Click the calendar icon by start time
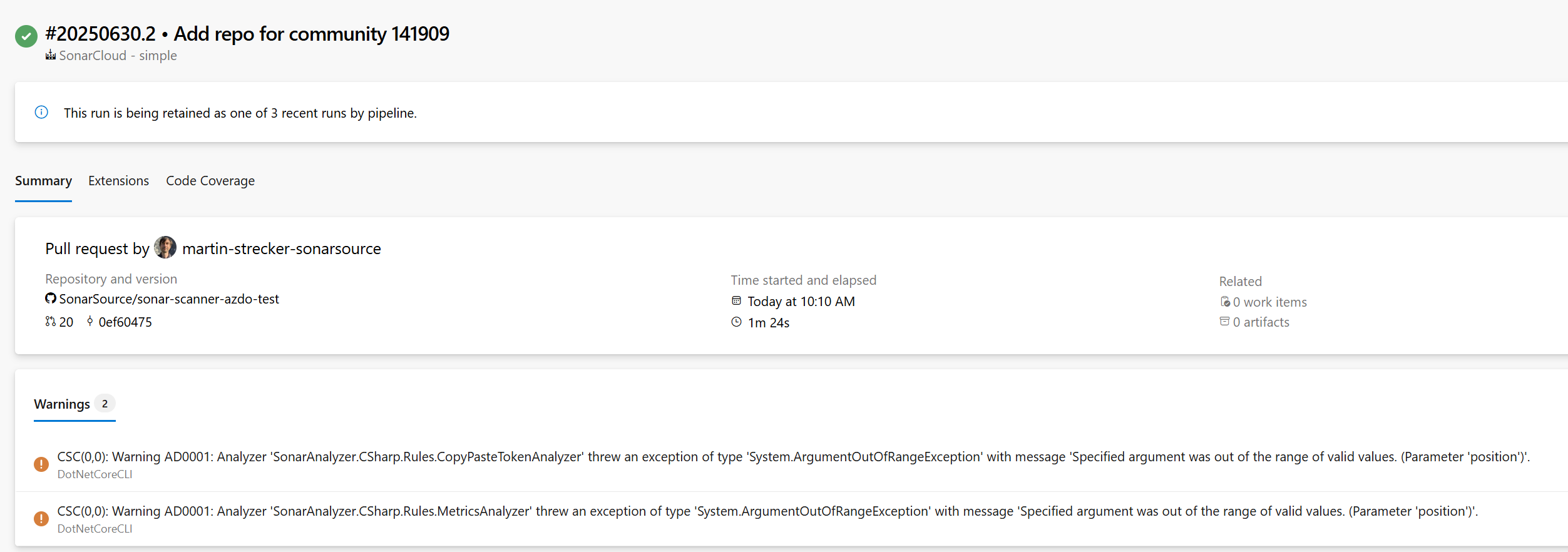 (737, 301)
